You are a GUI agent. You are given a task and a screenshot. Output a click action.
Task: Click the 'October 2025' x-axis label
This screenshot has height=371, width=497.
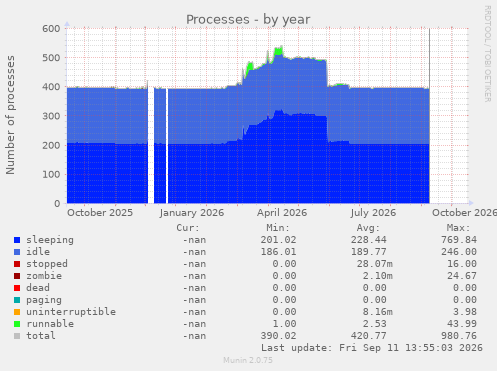(x=100, y=213)
